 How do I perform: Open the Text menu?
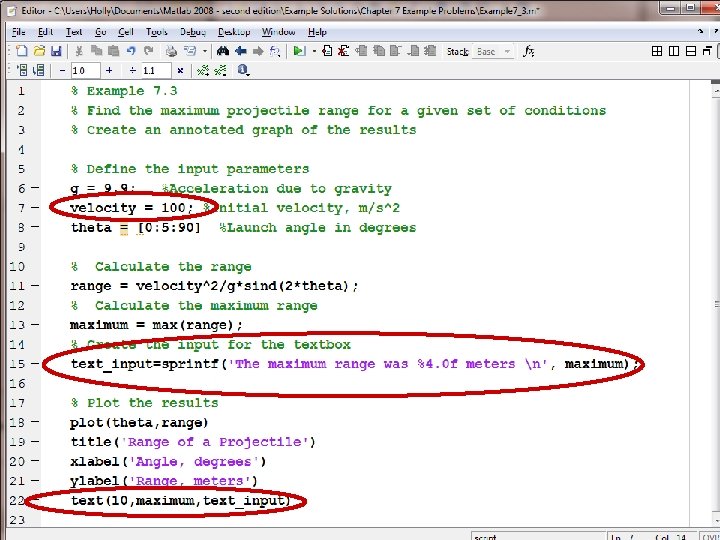[x=74, y=32]
